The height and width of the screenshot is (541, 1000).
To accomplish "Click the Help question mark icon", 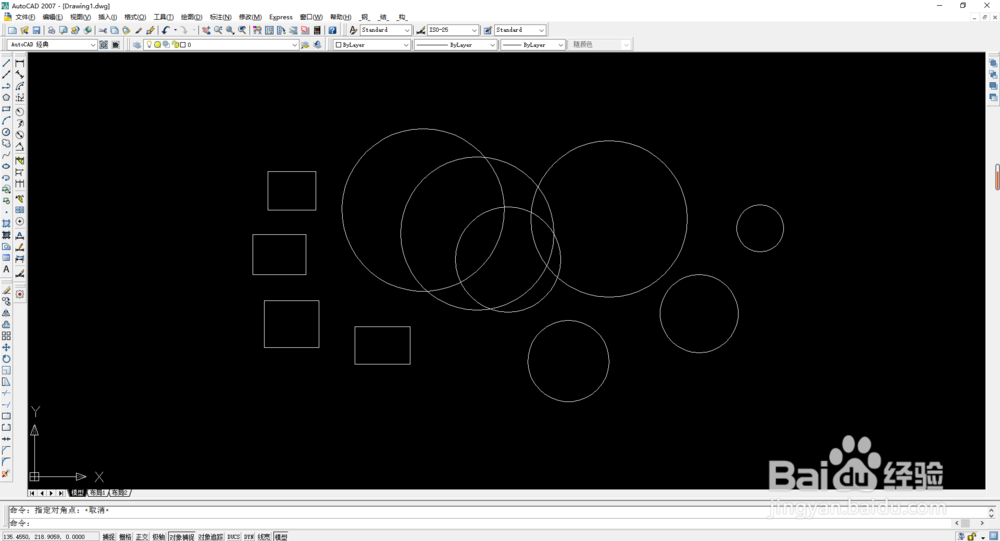I will 332,30.
